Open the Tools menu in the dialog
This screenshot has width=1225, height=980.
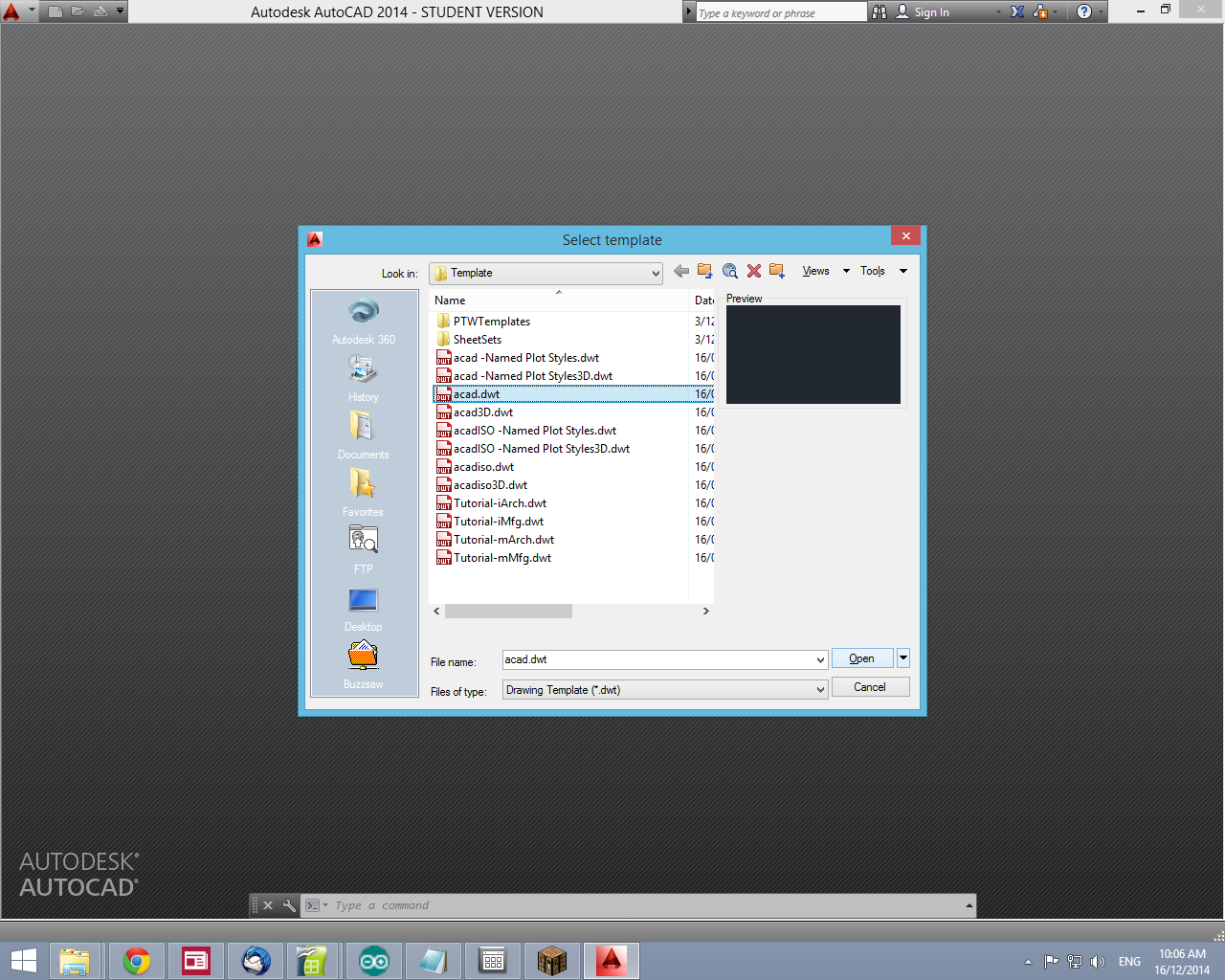872,271
